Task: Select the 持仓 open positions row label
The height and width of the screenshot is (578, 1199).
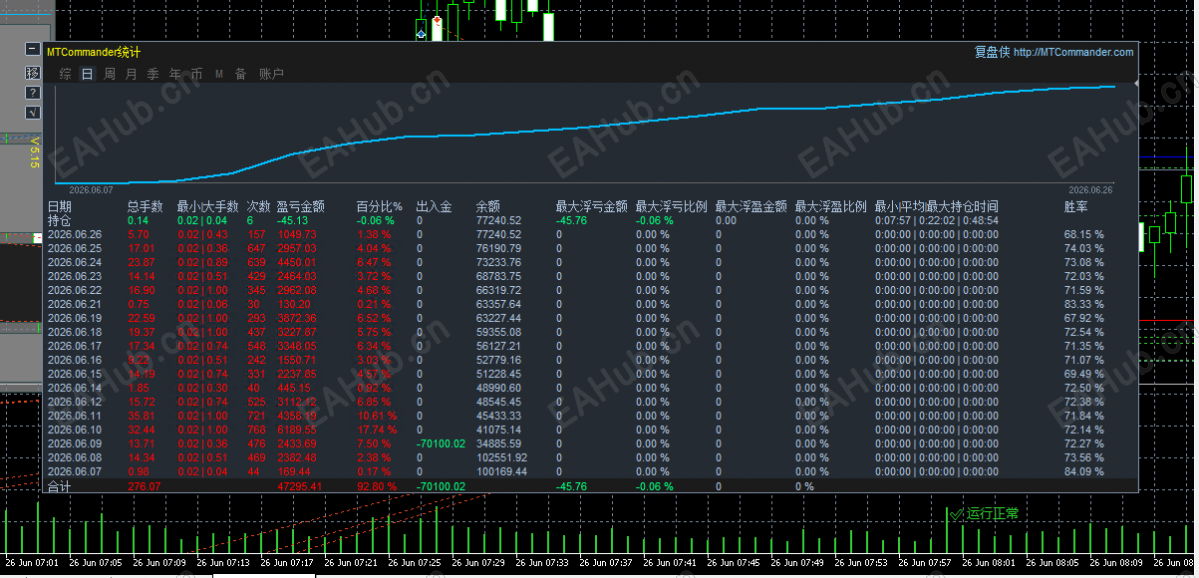Action: tap(60, 220)
